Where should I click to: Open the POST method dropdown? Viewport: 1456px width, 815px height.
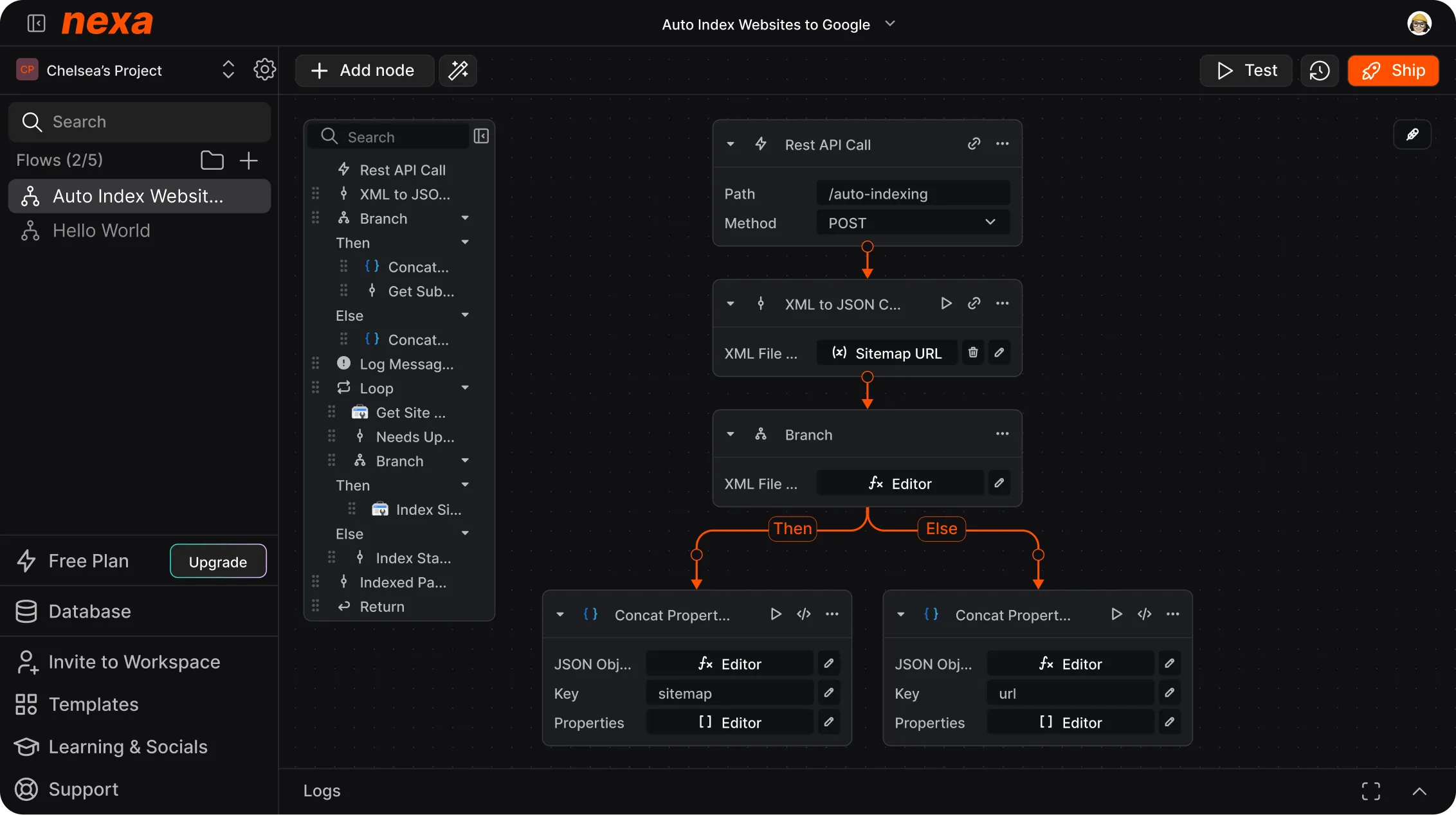[x=989, y=222]
